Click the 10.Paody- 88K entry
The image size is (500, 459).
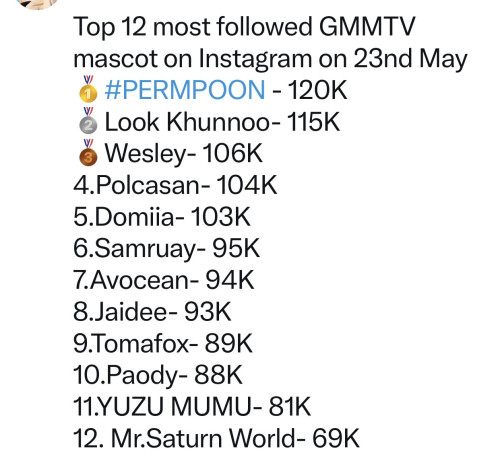(158, 376)
